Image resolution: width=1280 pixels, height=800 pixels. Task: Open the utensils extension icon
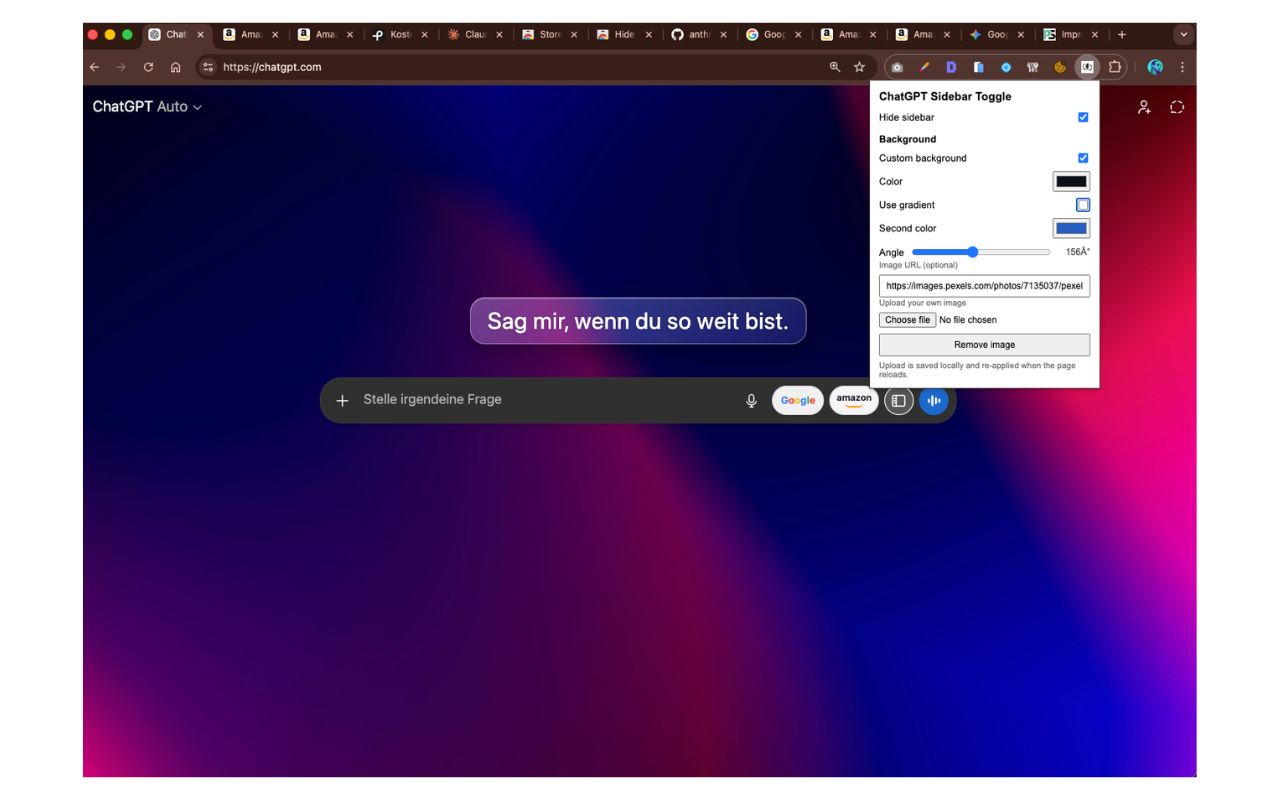[x=1033, y=67]
